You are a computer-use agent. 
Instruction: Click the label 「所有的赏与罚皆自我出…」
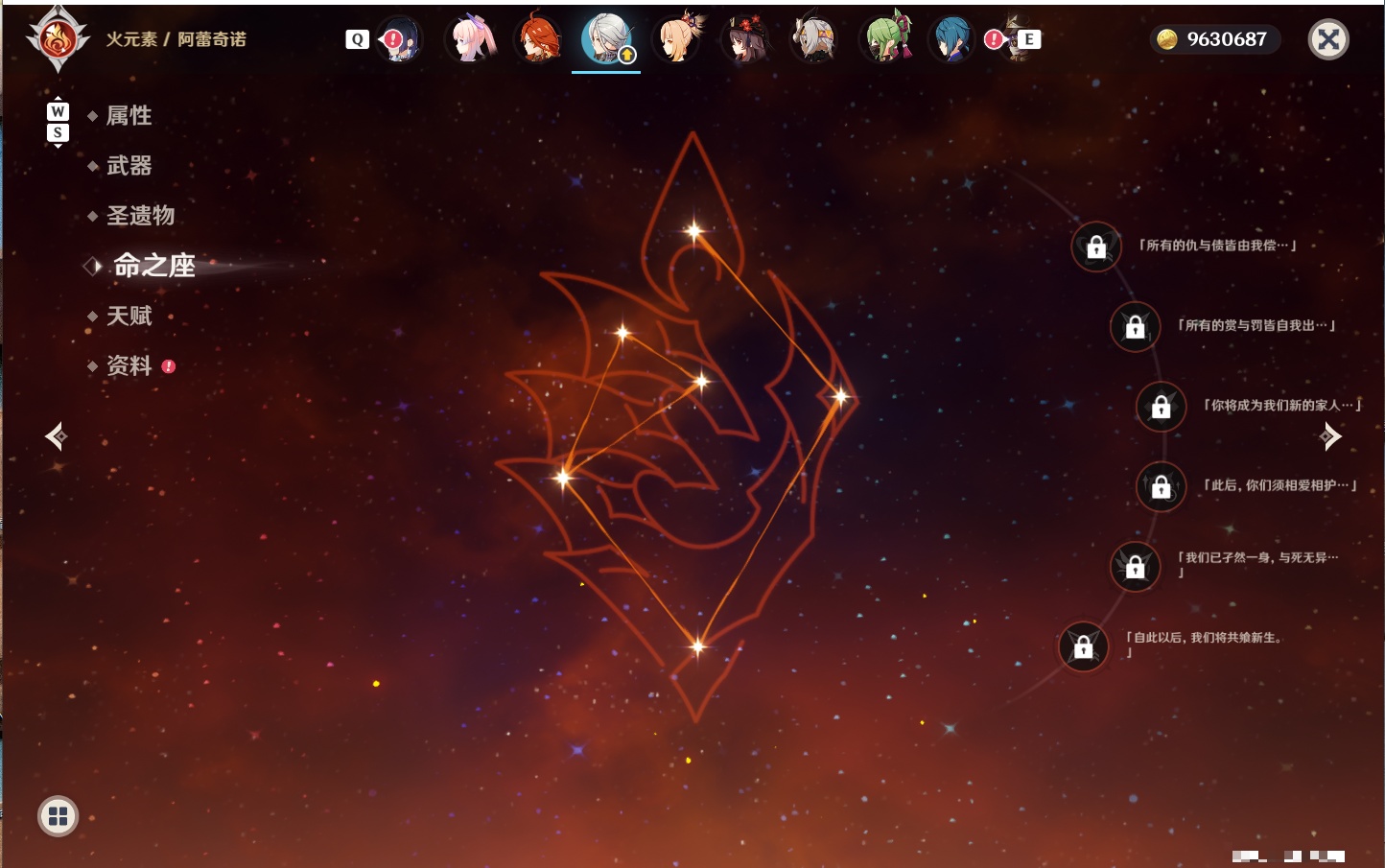click(1256, 325)
